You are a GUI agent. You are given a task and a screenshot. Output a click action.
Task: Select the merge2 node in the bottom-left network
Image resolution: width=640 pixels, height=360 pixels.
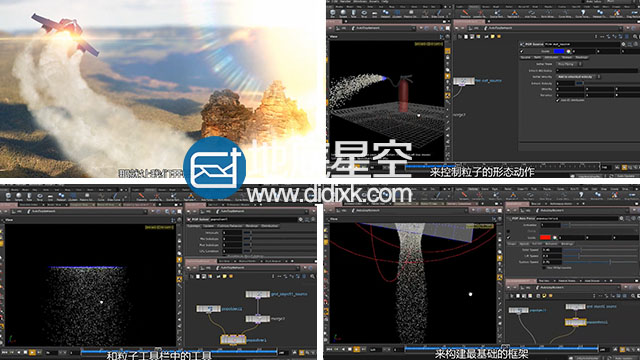point(257,319)
